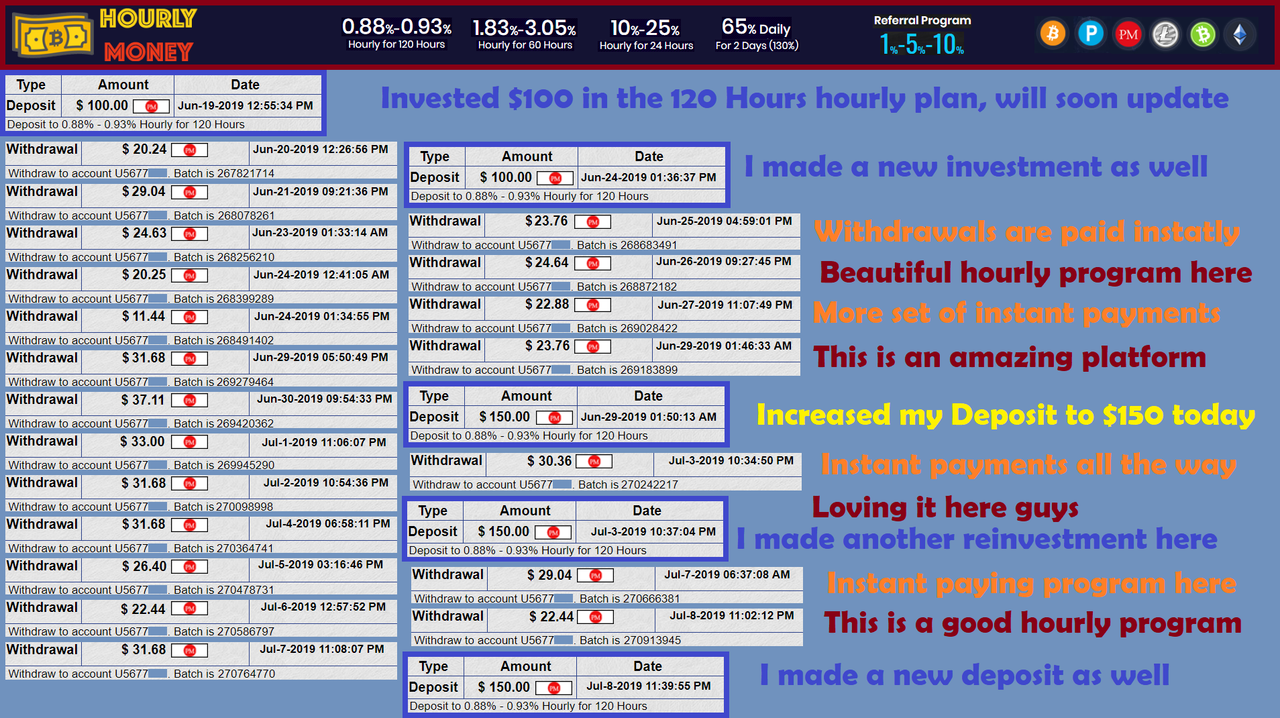Viewport: 1280px width, 718px height.
Task: Click the date 'Jul-8-2019 11:39:55 PM'
Action: pos(648,687)
